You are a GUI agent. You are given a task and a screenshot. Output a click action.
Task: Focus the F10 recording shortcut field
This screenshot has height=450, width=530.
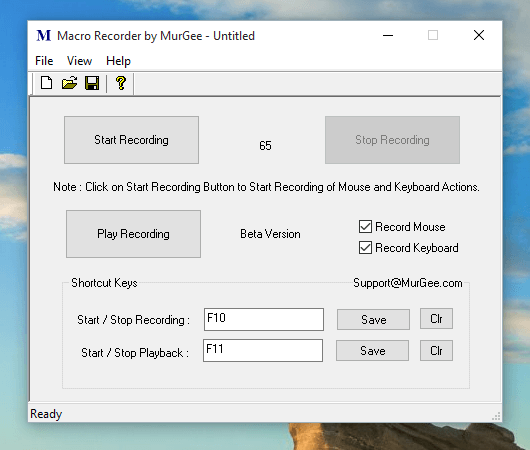264,319
